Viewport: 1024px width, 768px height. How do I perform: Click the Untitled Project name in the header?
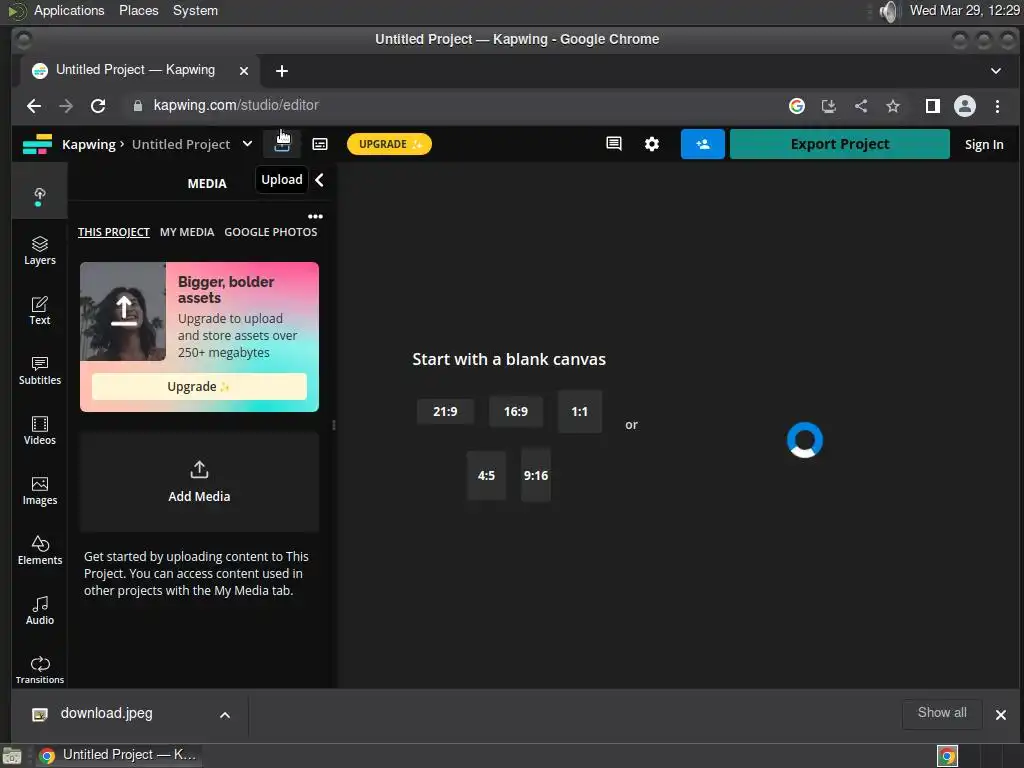coord(181,144)
